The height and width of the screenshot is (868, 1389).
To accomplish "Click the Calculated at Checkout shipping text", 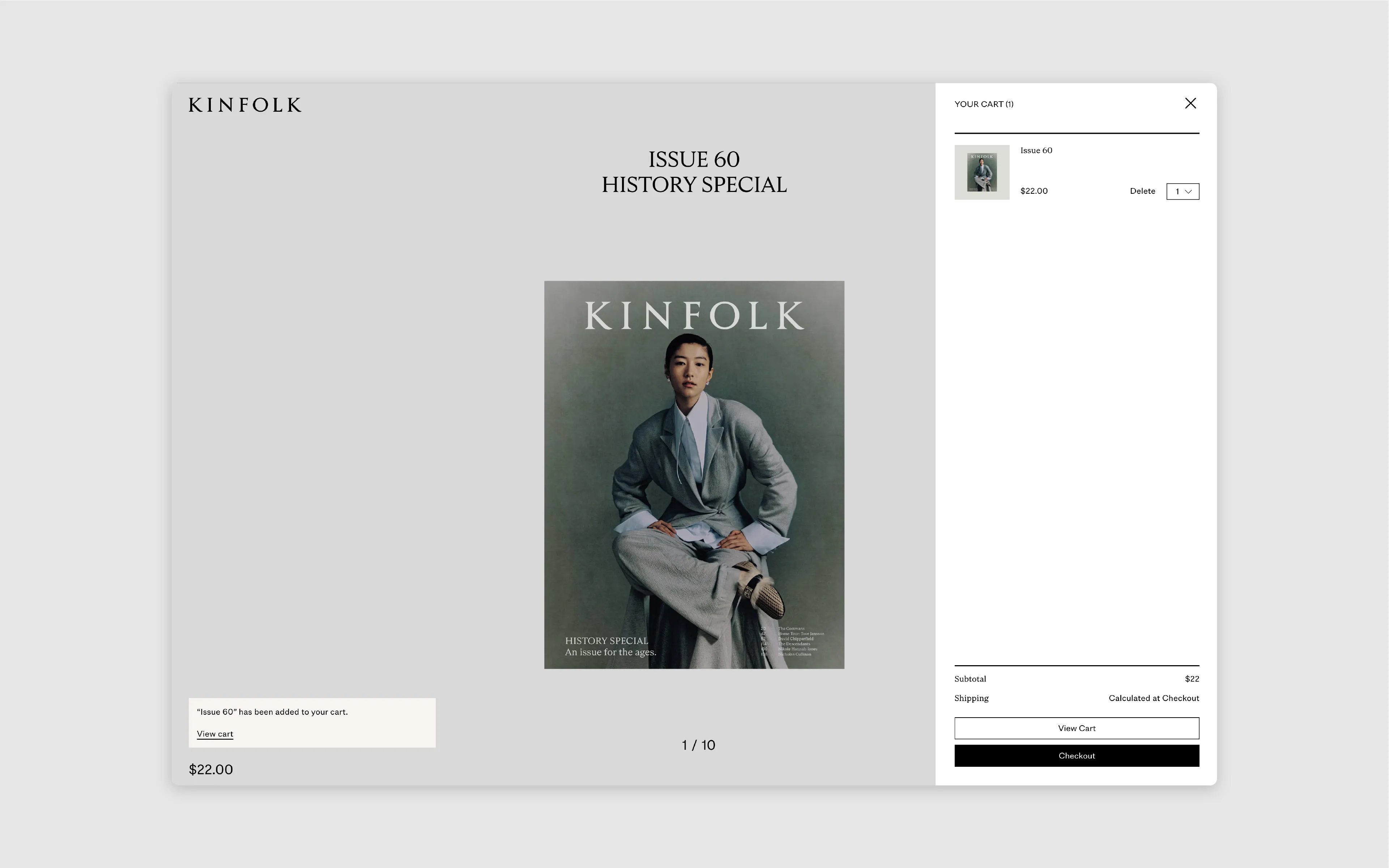I will point(1154,698).
